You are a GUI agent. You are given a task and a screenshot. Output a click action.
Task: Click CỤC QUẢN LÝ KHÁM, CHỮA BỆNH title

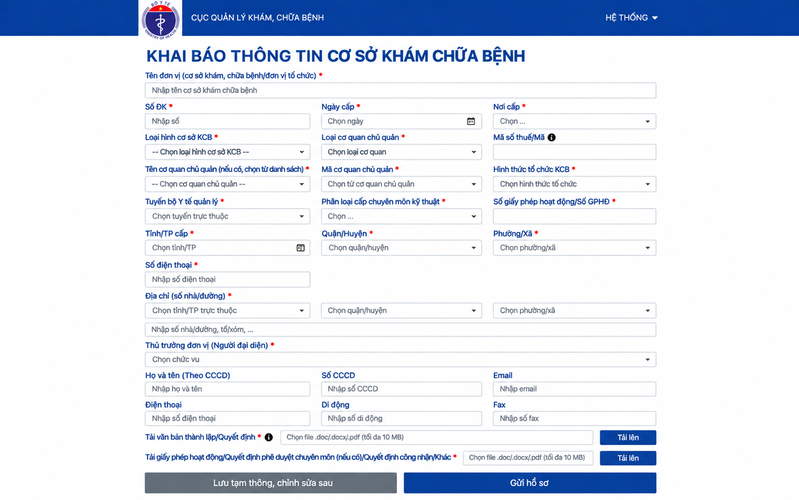click(x=257, y=18)
